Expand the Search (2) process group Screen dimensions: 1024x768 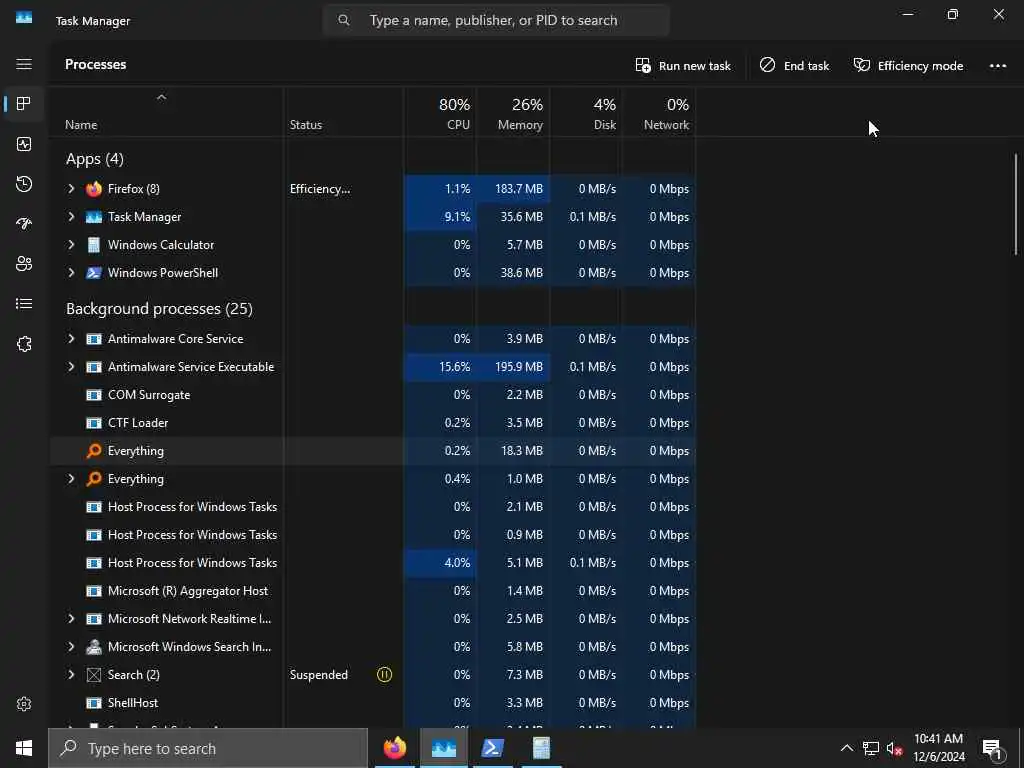[x=71, y=675]
